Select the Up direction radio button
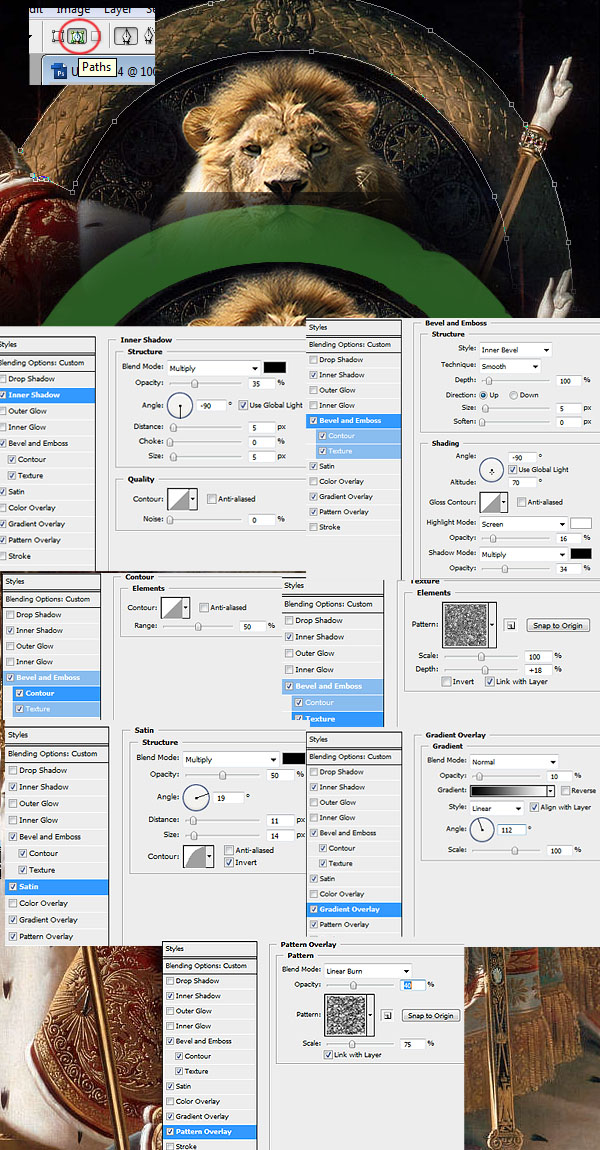The image size is (600, 1150). tap(483, 395)
